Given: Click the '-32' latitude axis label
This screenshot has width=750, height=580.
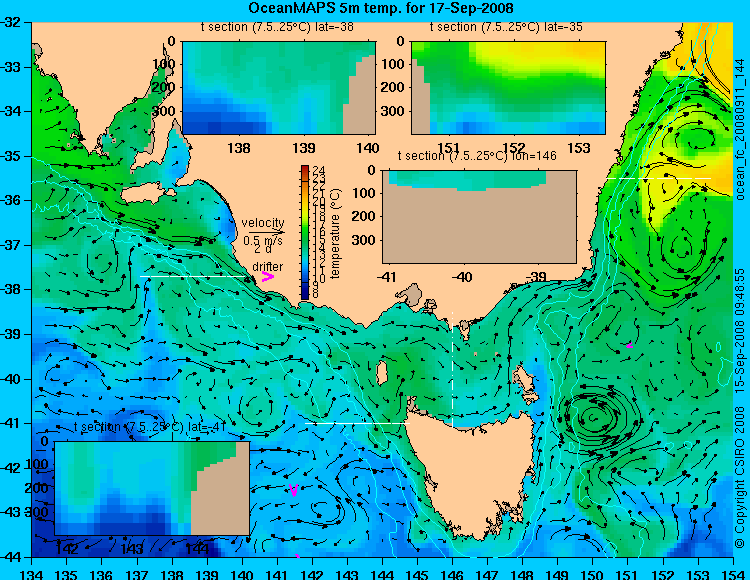Looking at the screenshot, I should point(10,22).
